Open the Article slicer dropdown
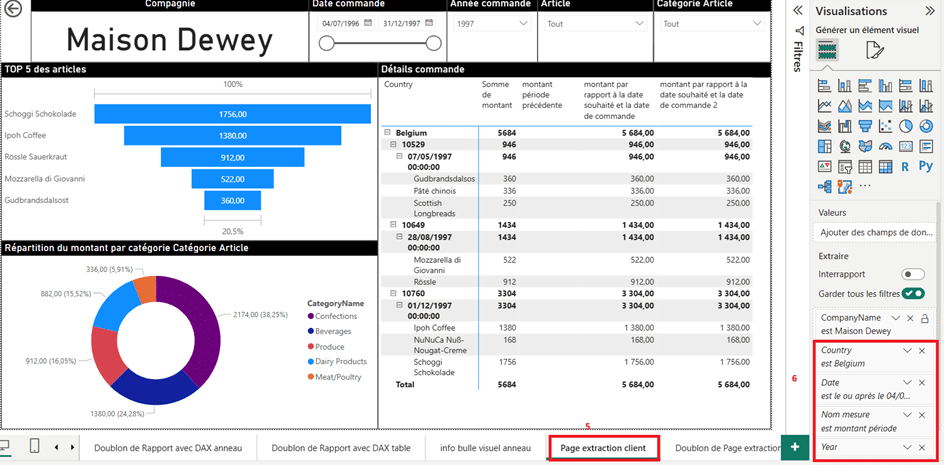 tap(595, 24)
